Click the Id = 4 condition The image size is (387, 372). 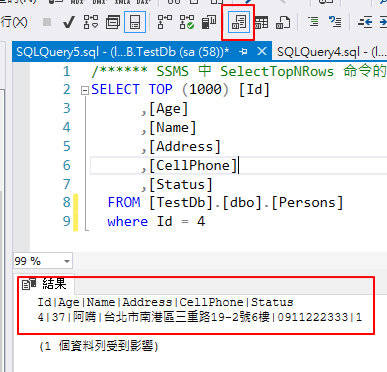click(181, 221)
